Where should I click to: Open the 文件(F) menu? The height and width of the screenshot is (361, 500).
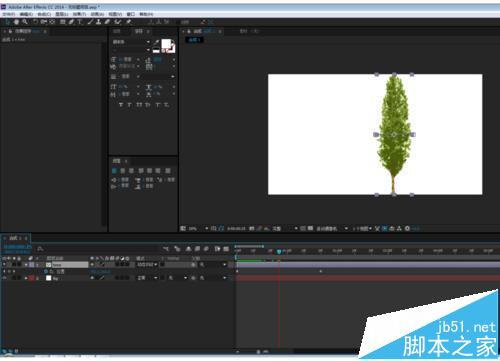8,14
